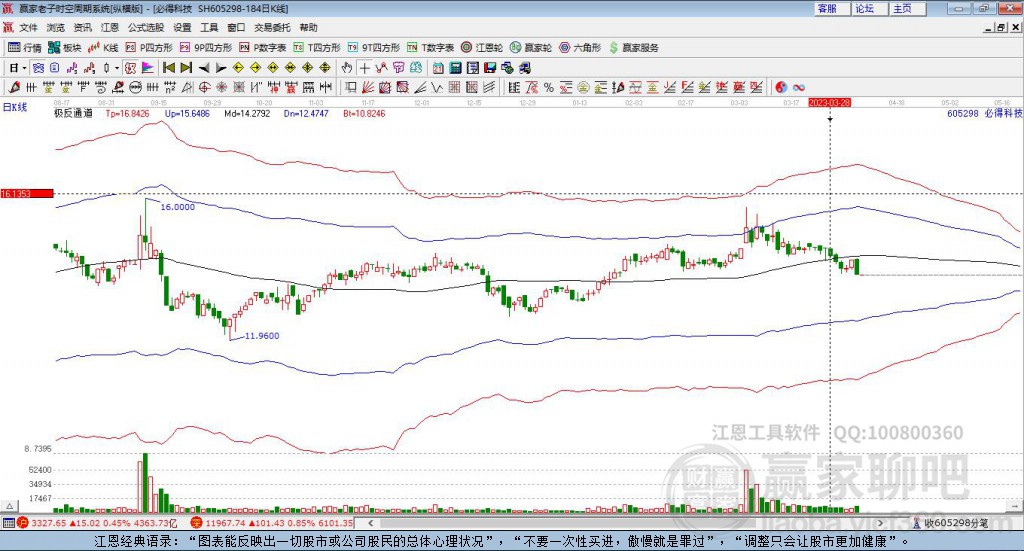Click the floppy disk save icon
This screenshot has width=1024, height=551.
[x=490, y=68]
